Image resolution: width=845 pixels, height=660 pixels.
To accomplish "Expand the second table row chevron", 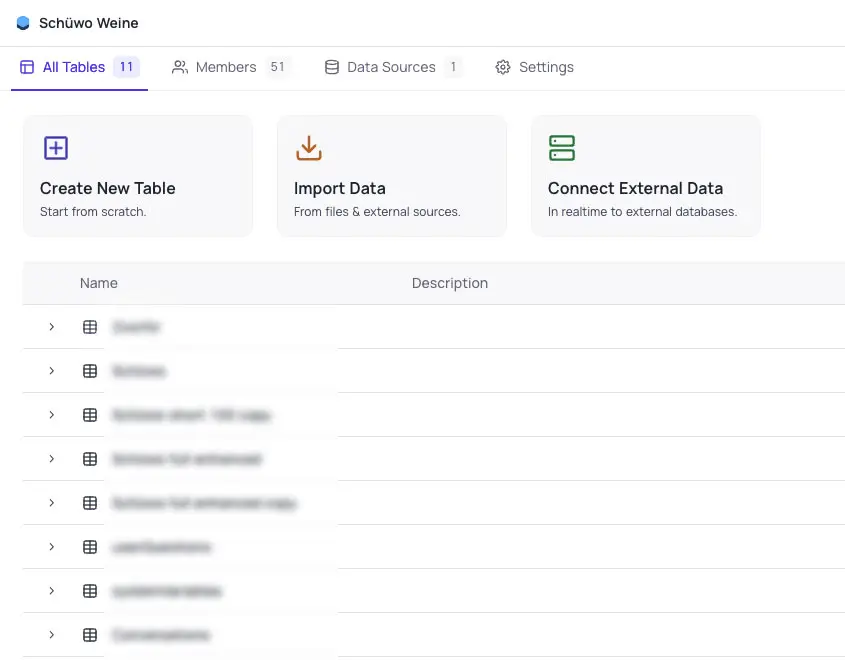I will pyautogui.click(x=52, y=371).
